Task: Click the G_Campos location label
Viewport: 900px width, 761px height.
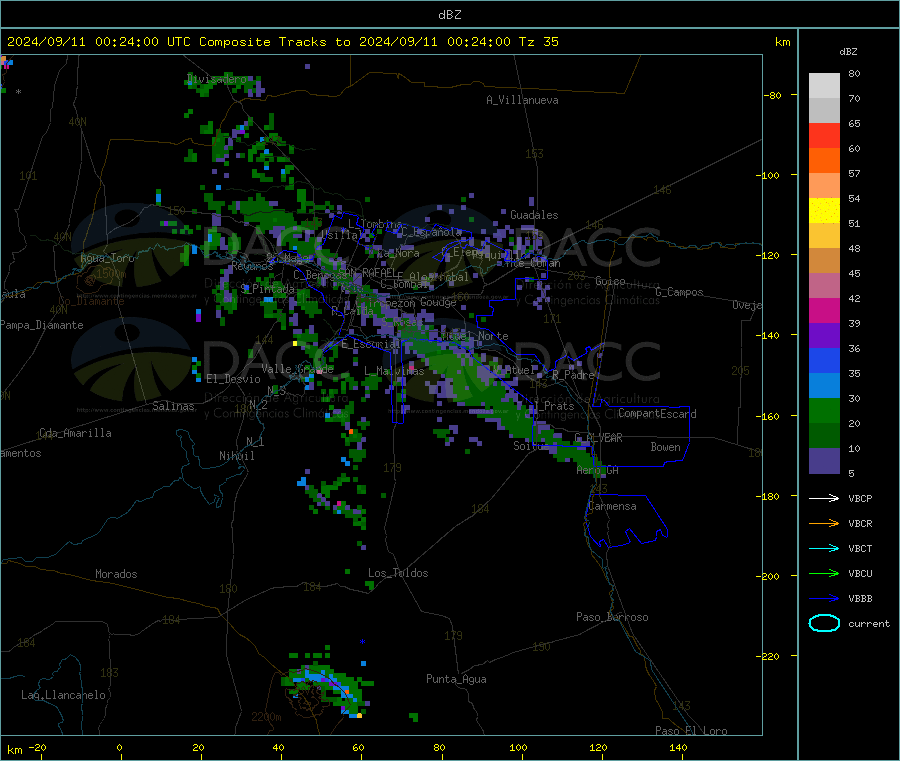Action: [679, 292]
